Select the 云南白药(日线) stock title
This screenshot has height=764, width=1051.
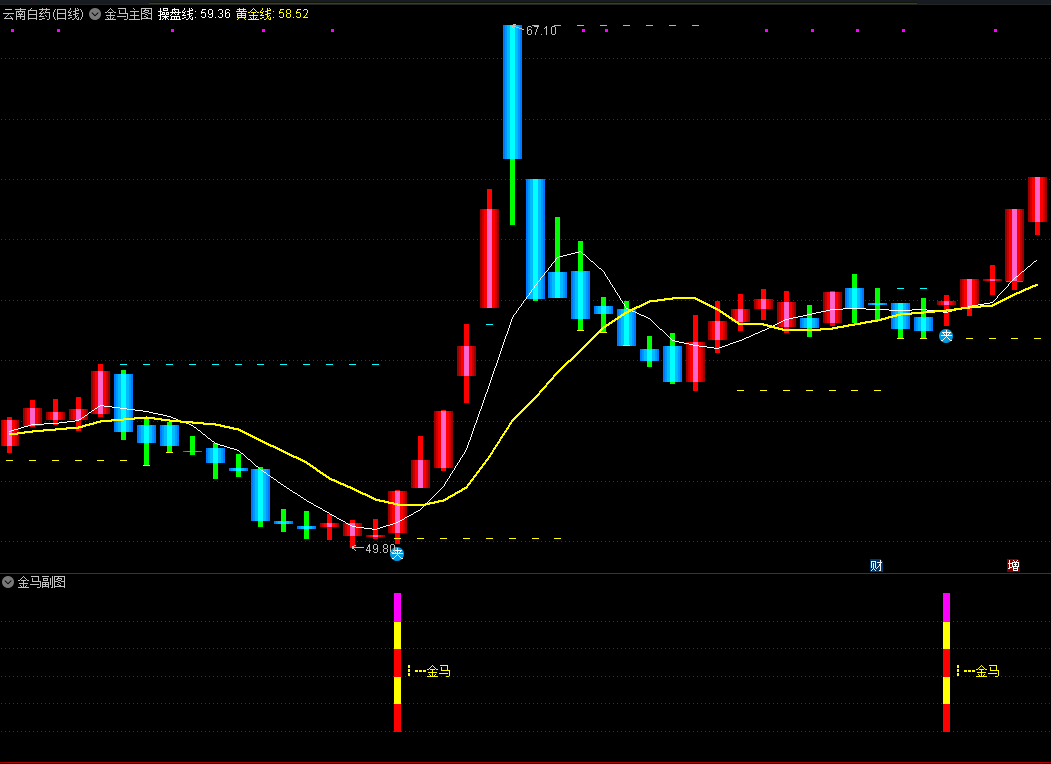click(43, 15)
